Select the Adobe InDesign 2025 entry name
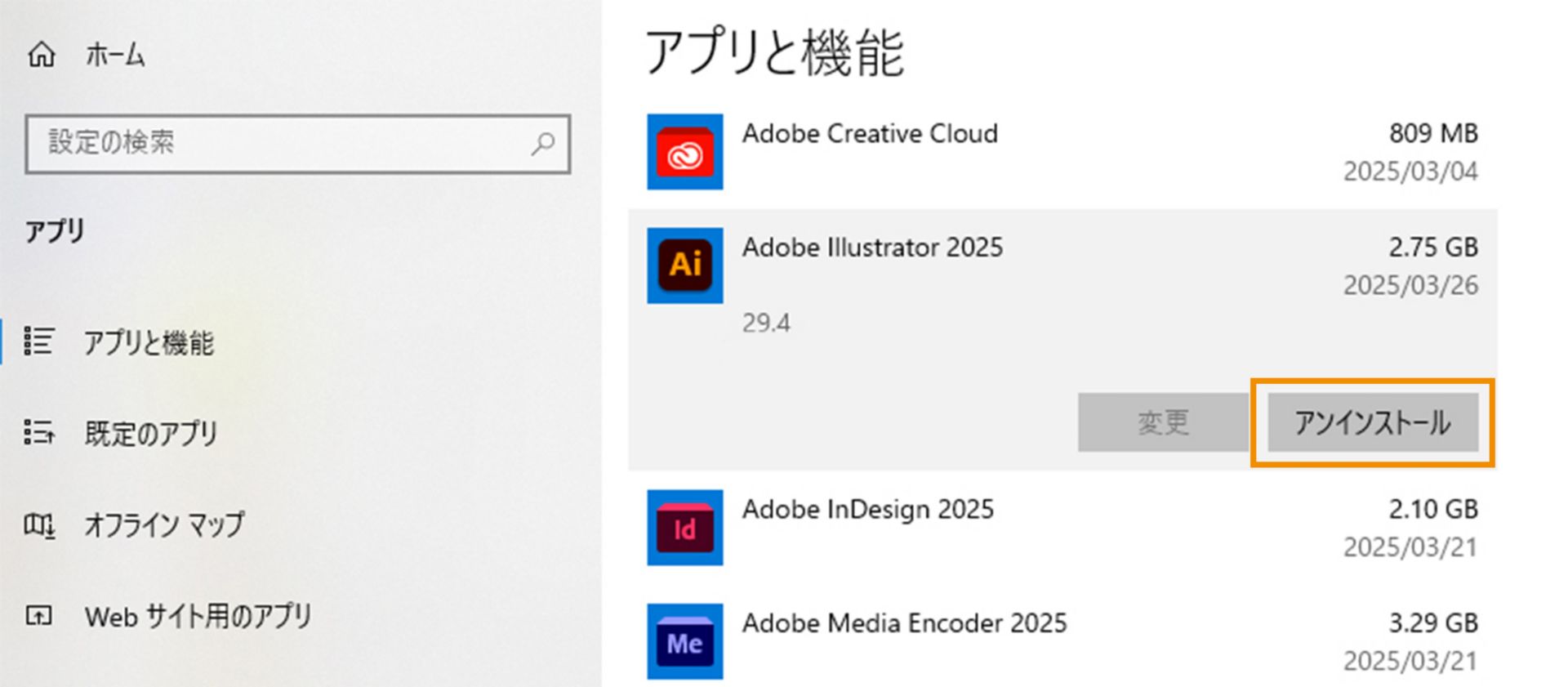The height and width of the screenshot is (687, 1568). click(867, 510)
